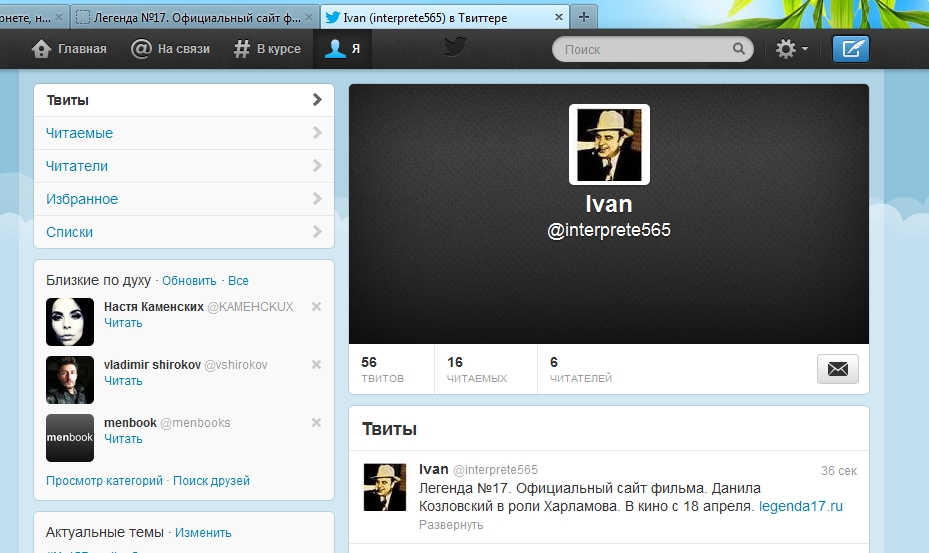Open the Я profile tab
The image size is (929, 553).
(342, 49)
